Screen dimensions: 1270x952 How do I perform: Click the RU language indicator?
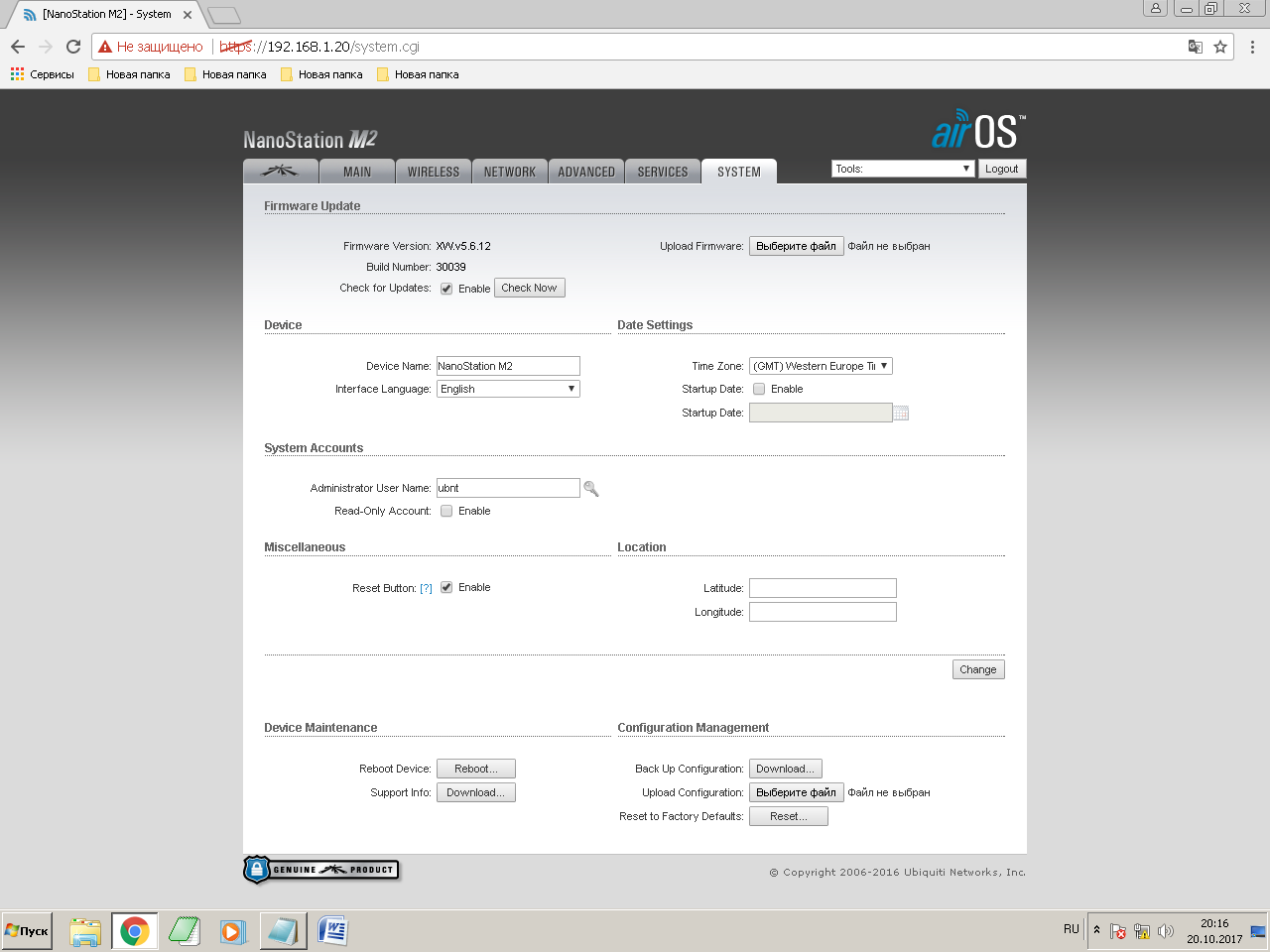(x=1072, y=929)
